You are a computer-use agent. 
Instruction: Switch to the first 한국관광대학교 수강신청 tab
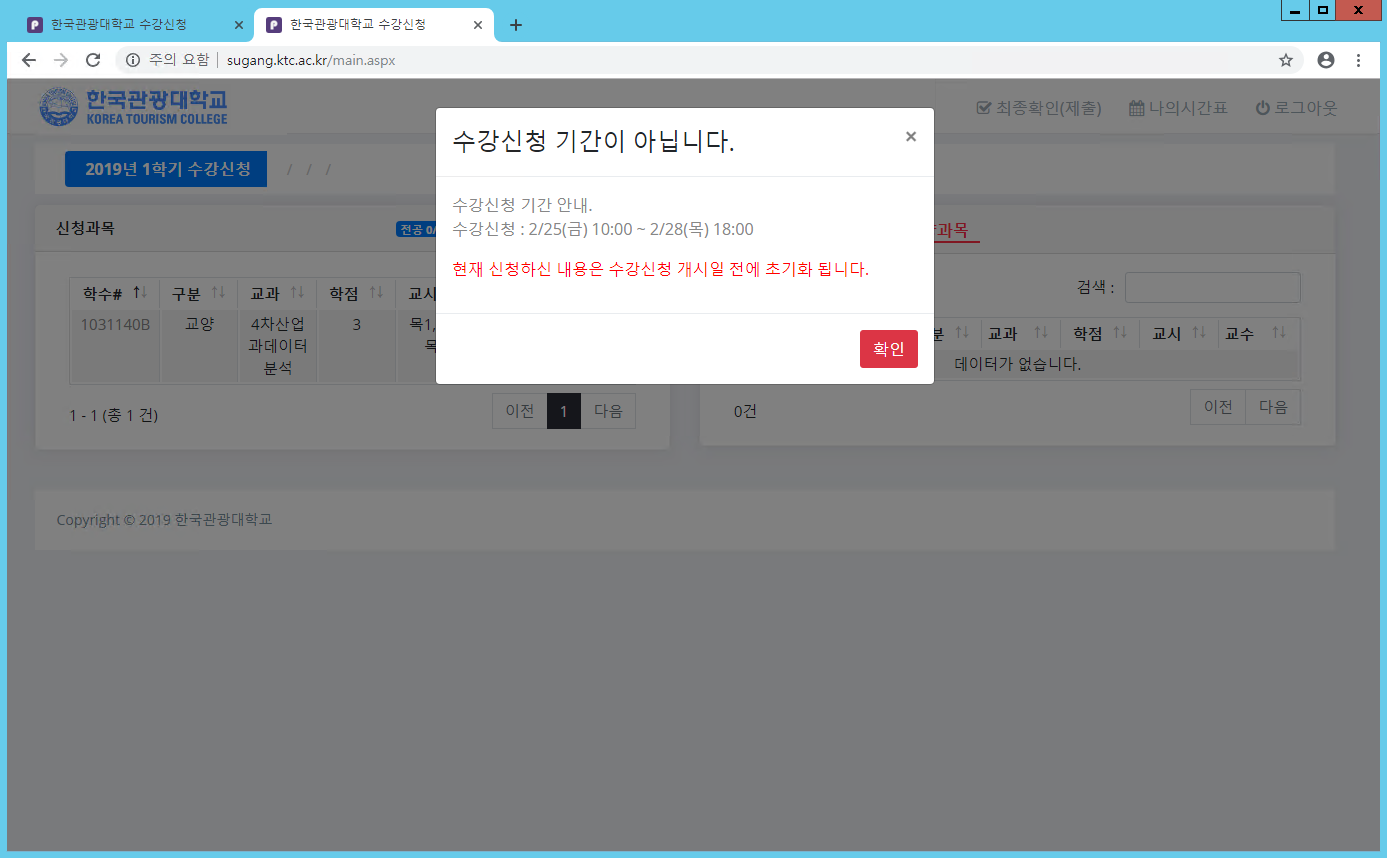[x=120, y=25]
